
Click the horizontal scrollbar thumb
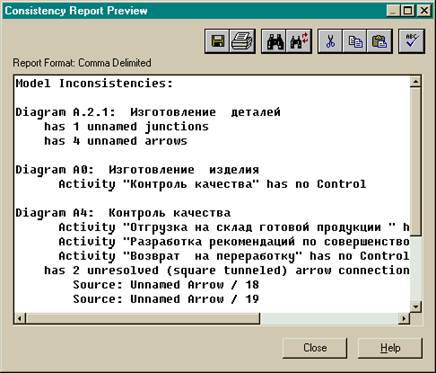142,318
